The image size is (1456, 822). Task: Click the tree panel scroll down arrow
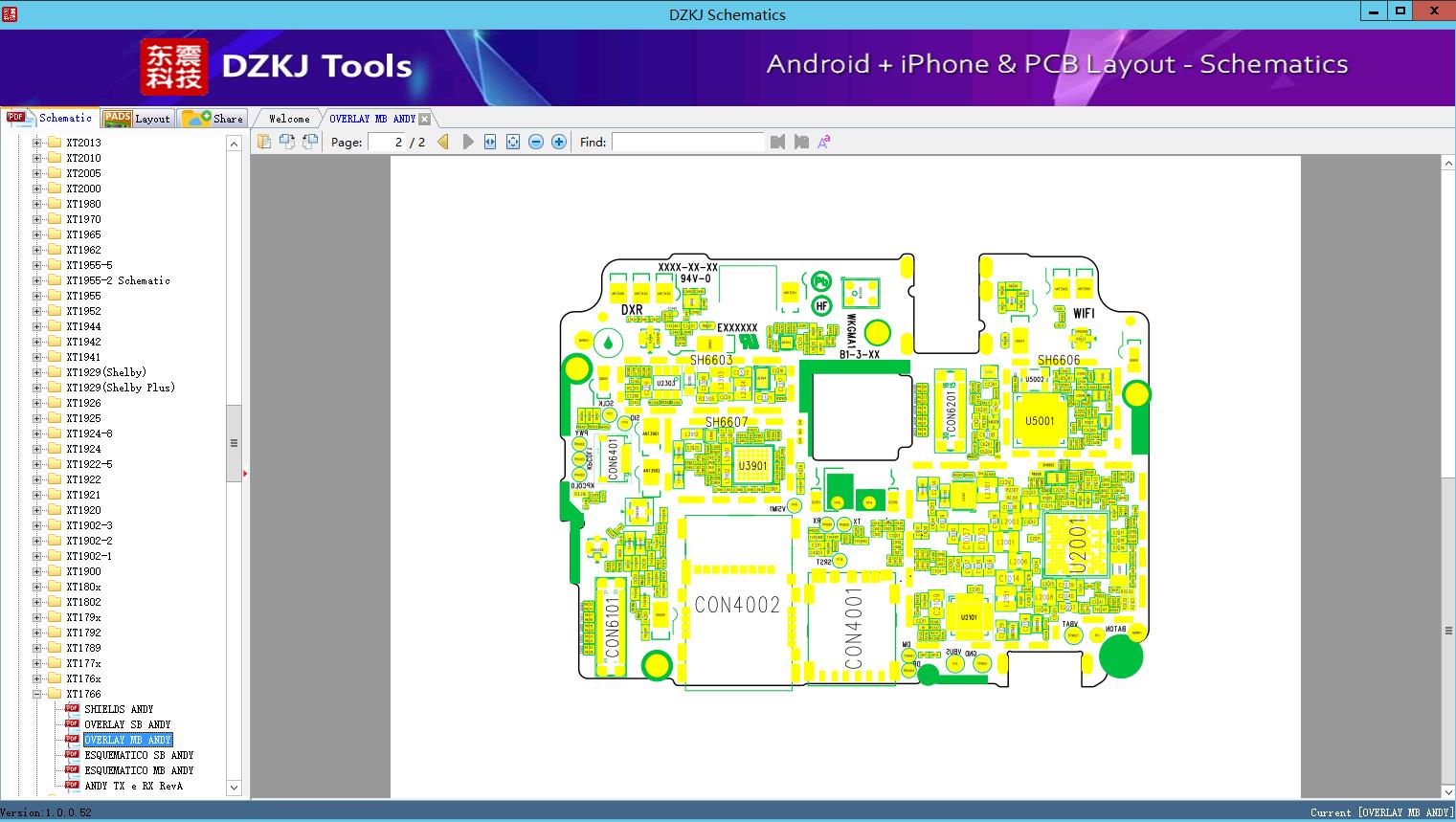click(234, 788)
